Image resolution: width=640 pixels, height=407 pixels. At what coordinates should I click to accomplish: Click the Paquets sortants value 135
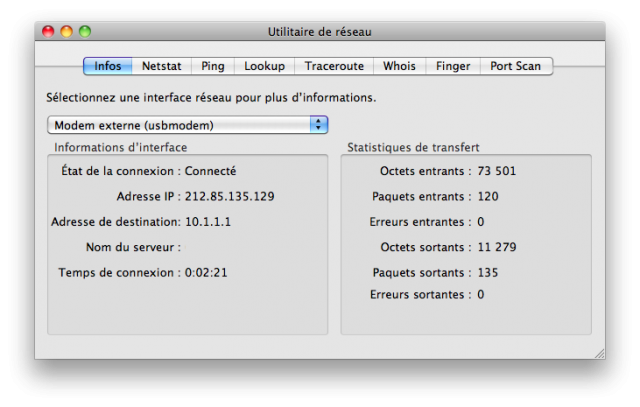pyautogui.click(x=488, y=272)
